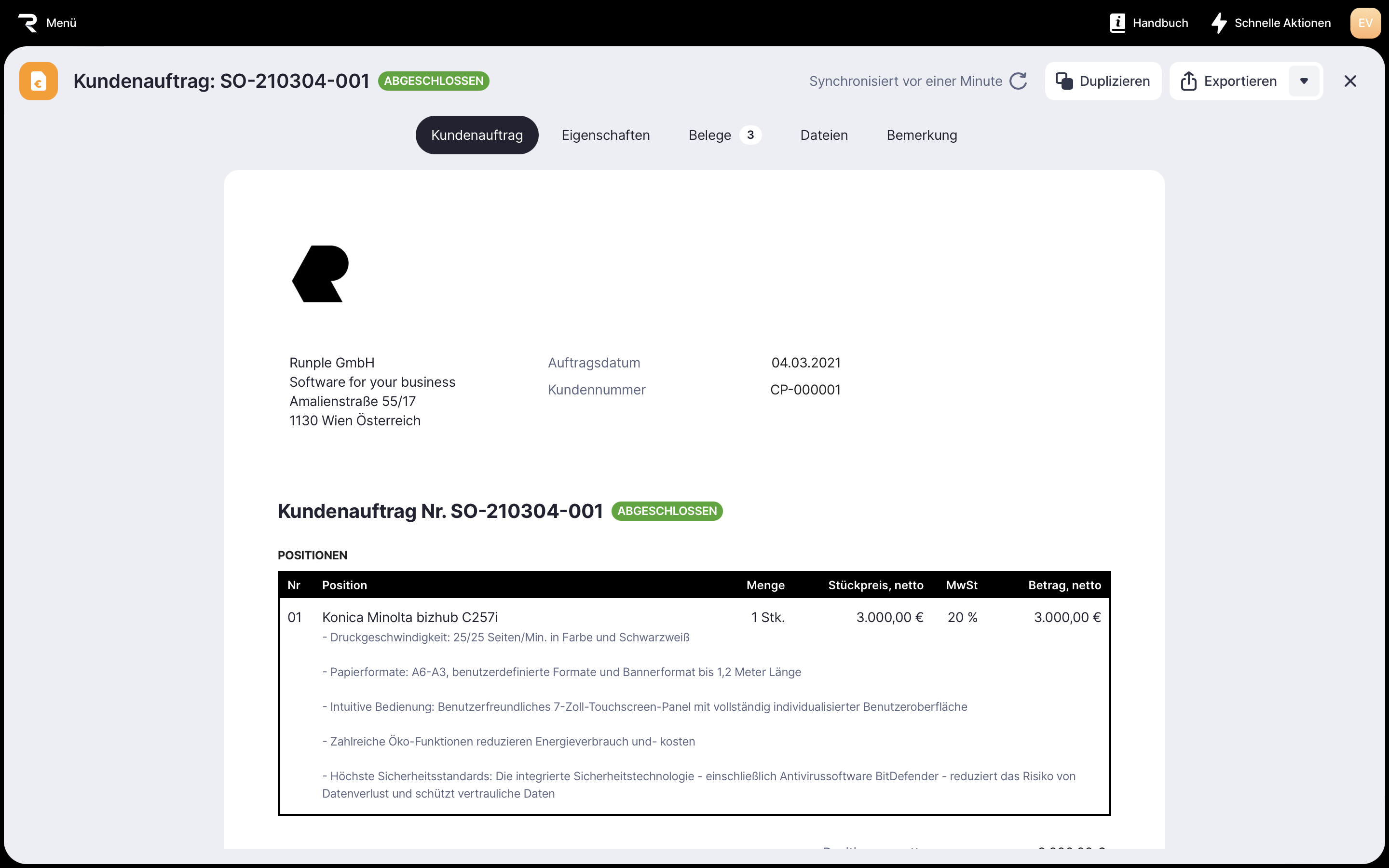
Task: Open the Menü label in top bar
Action: pyautogui.click(x=61, y=23)
